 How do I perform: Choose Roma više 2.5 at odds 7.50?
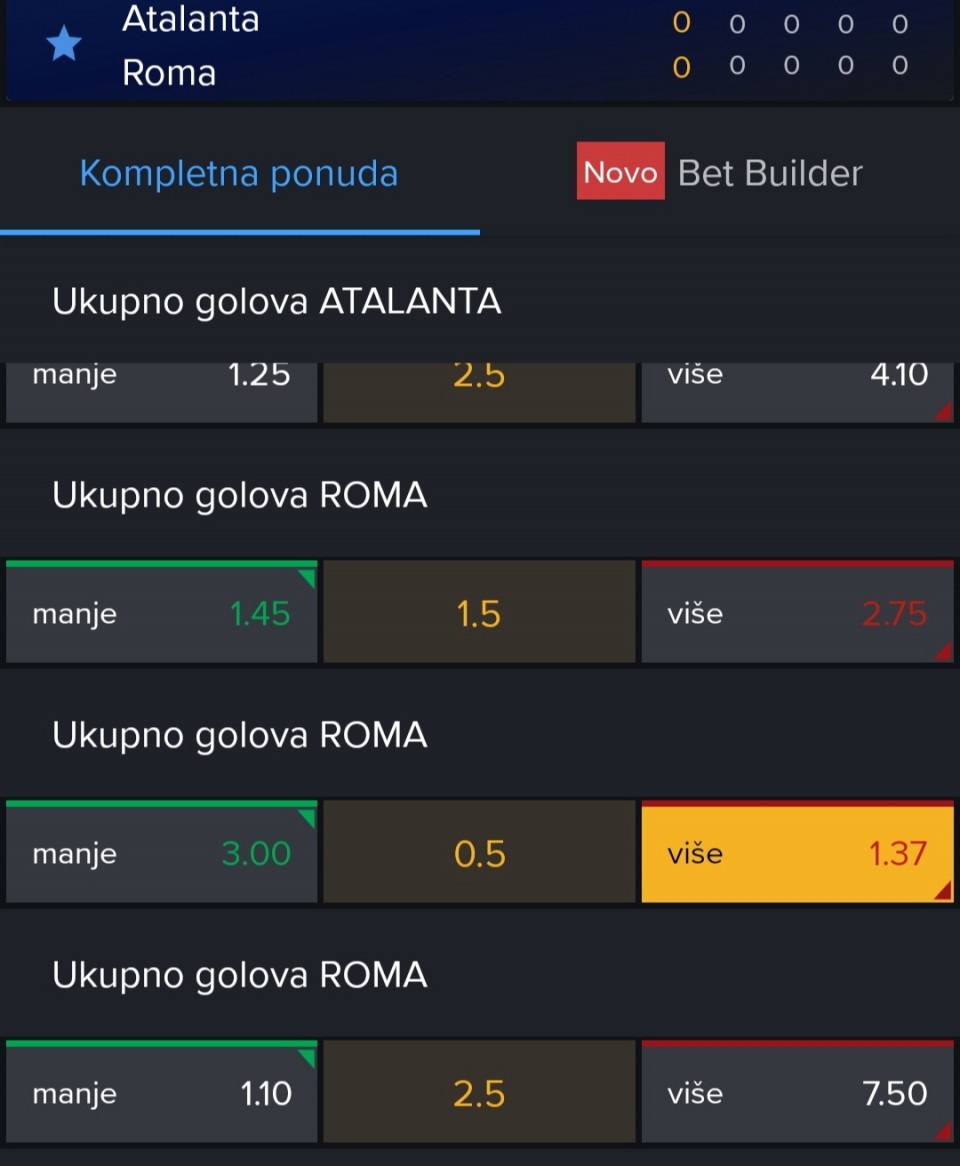[797, 1092]
